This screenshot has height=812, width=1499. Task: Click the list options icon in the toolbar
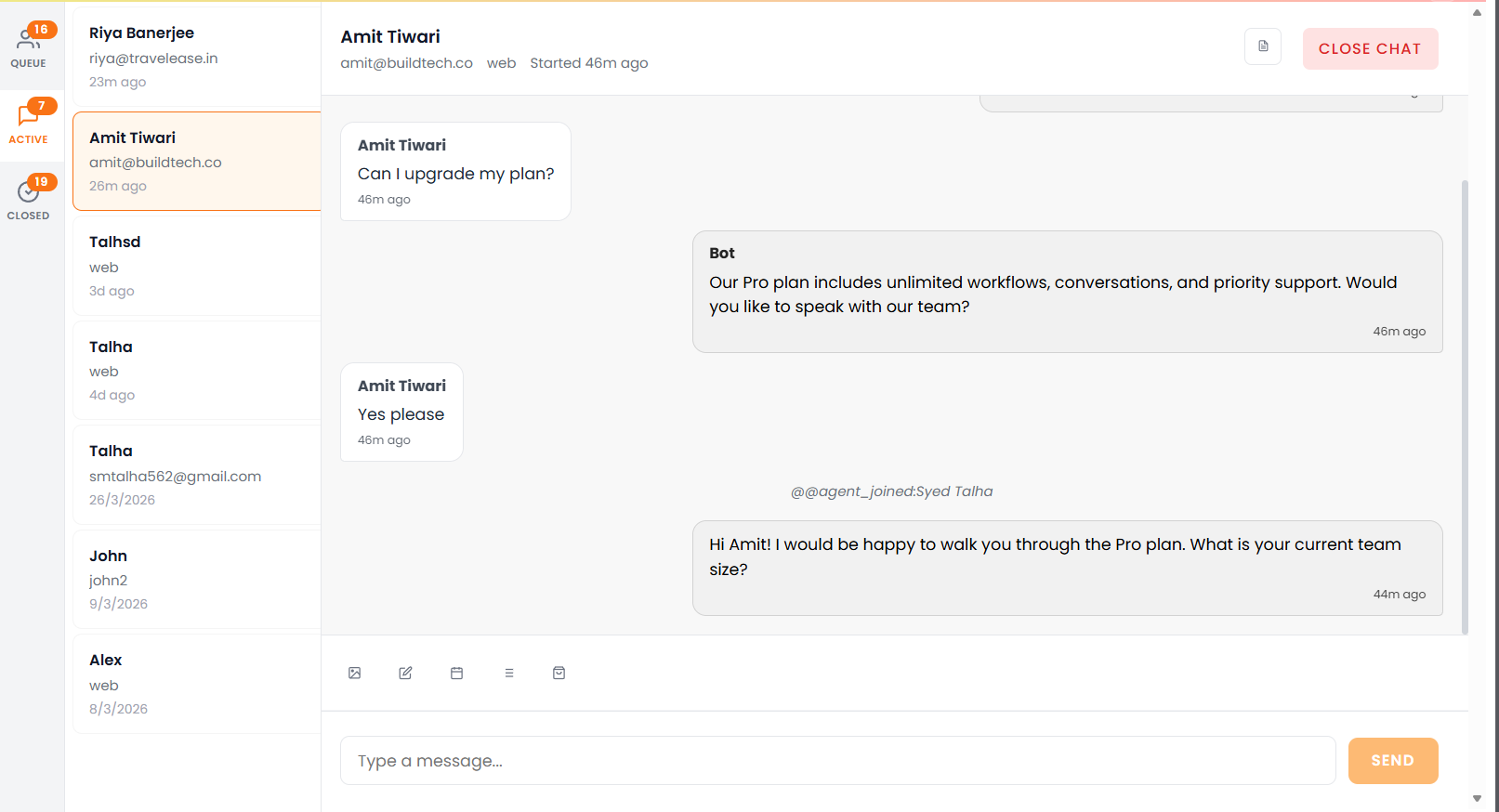point(509,673)
